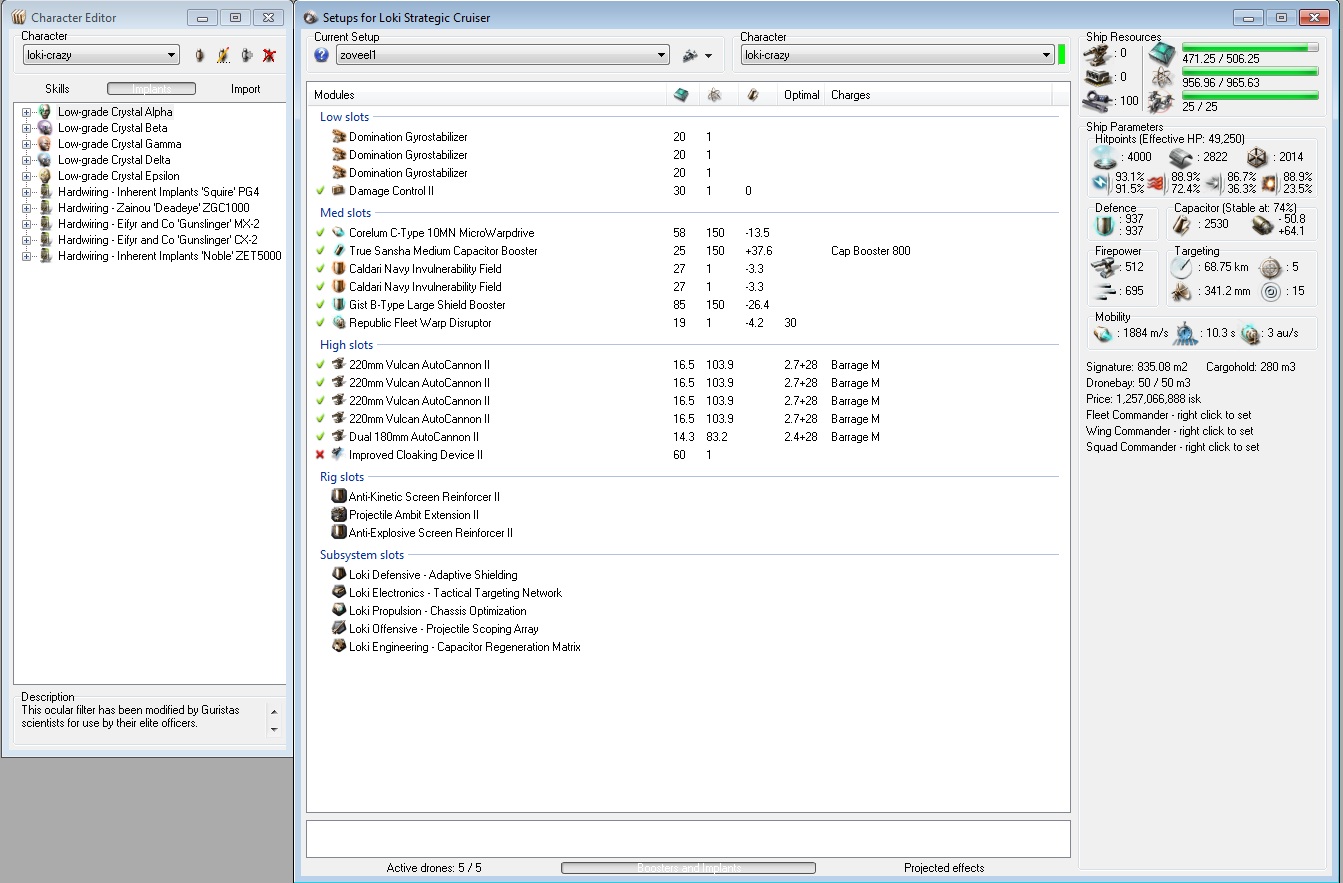
Task: Sort by the capacitor column icon header
Action: pos(753,95)
